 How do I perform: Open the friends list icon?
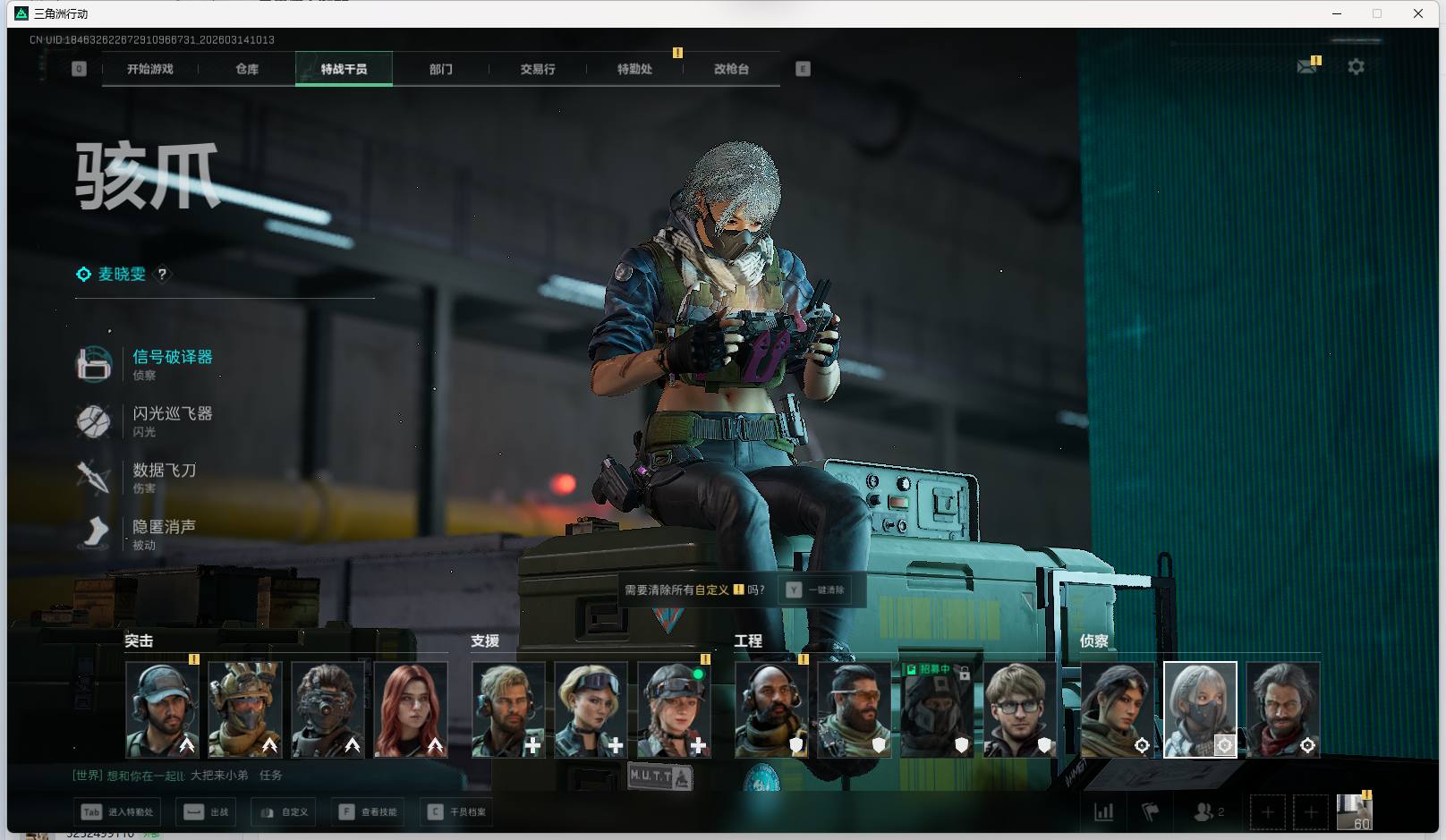point(1205,812)
